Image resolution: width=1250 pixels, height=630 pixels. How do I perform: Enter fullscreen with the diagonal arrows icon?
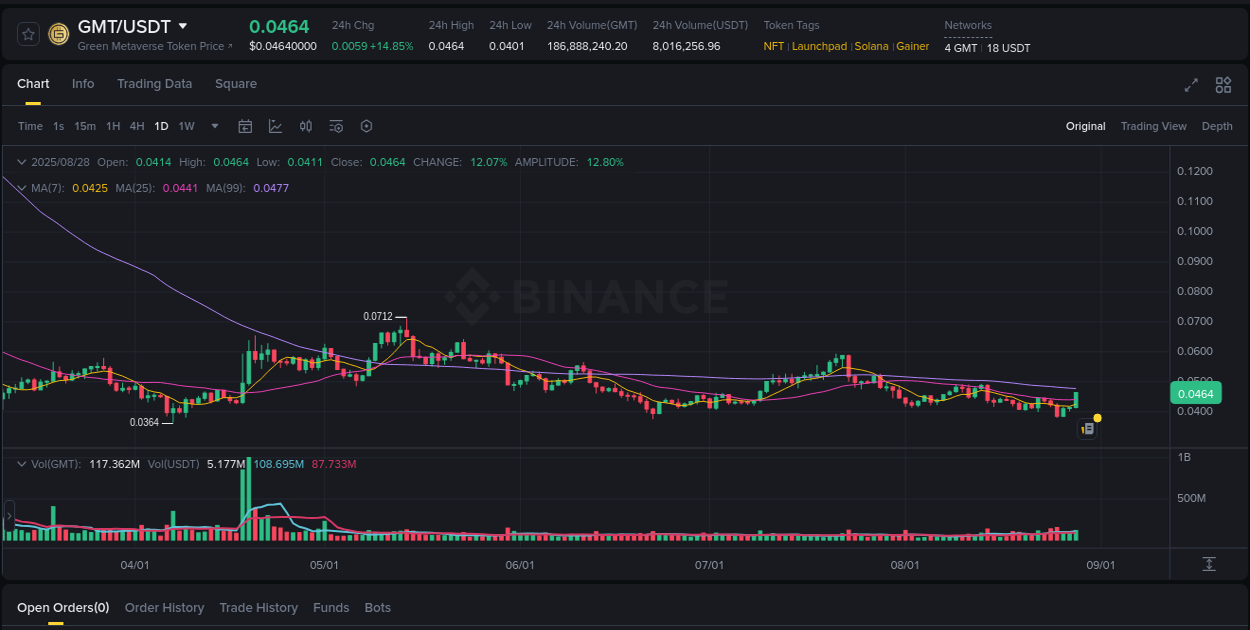pos(1190,86)
